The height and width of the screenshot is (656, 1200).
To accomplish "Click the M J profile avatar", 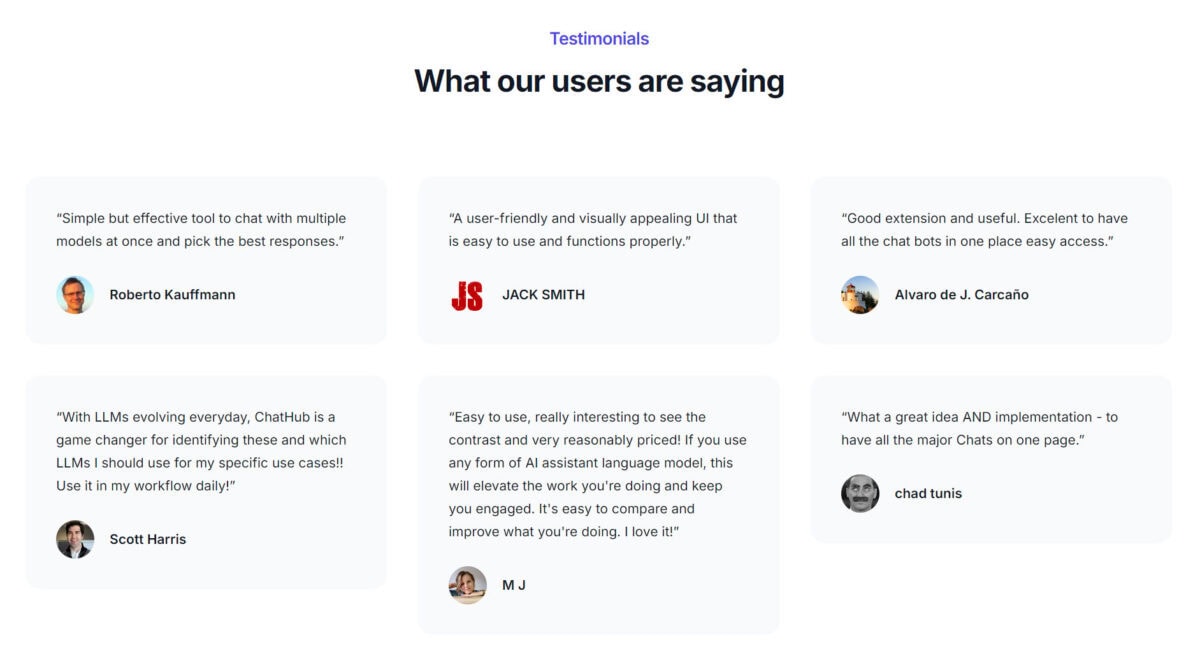I will [467, 585].
